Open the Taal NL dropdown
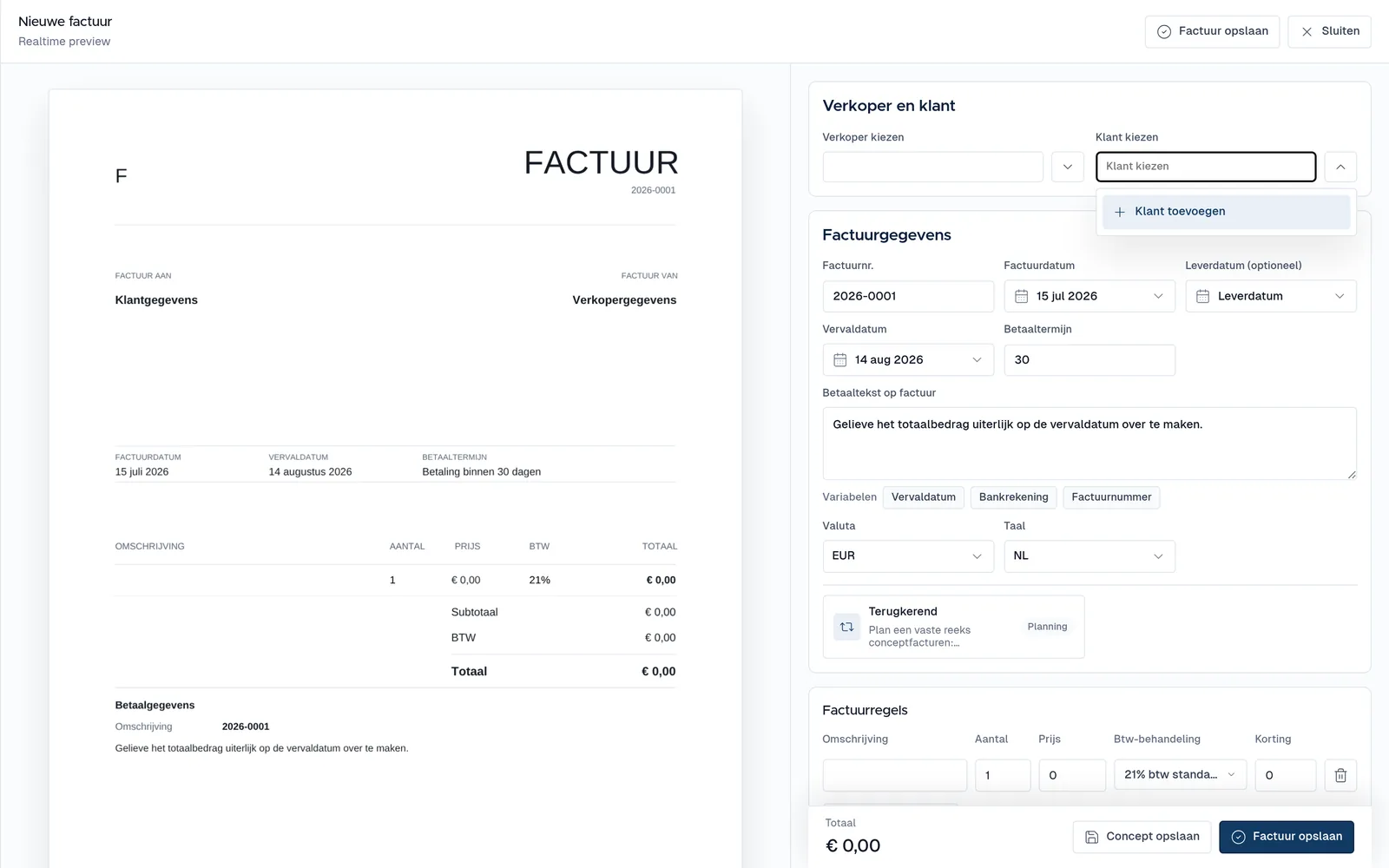 pos(1089,556)
